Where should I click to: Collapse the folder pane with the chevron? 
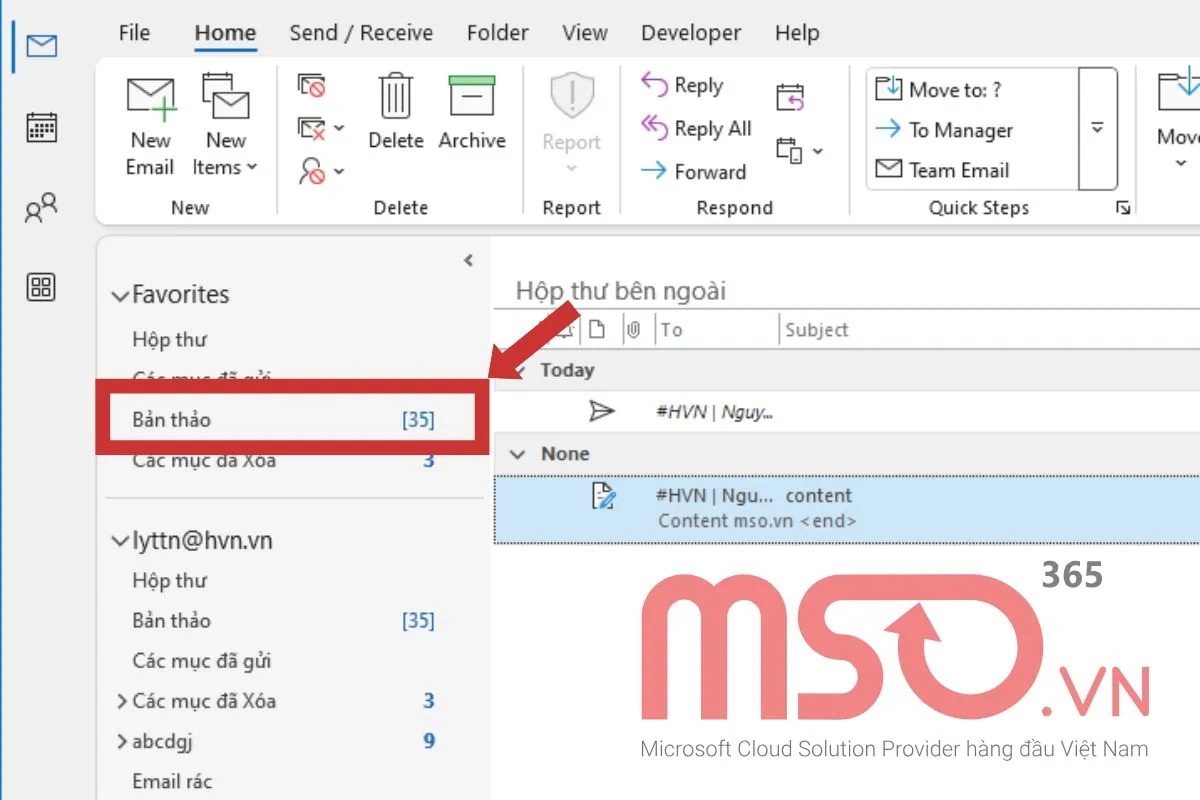pos(468,259)
